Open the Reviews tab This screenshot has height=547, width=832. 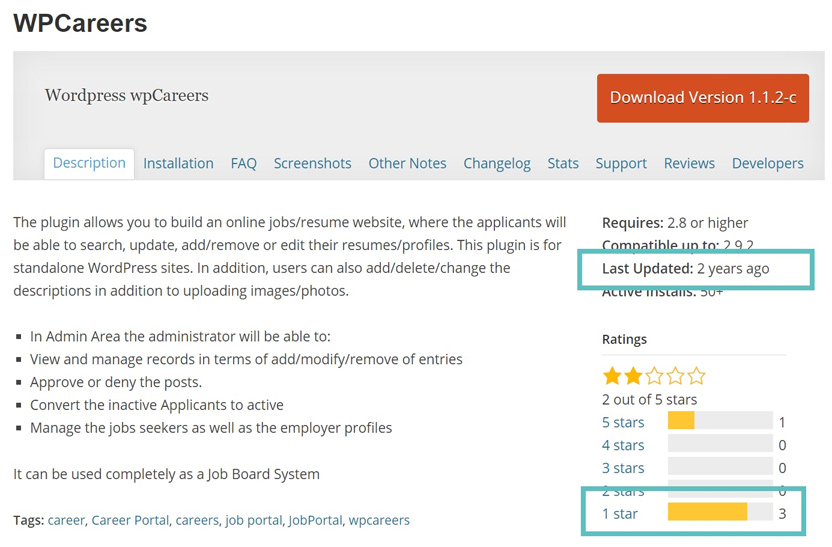(x=689, y=163)
